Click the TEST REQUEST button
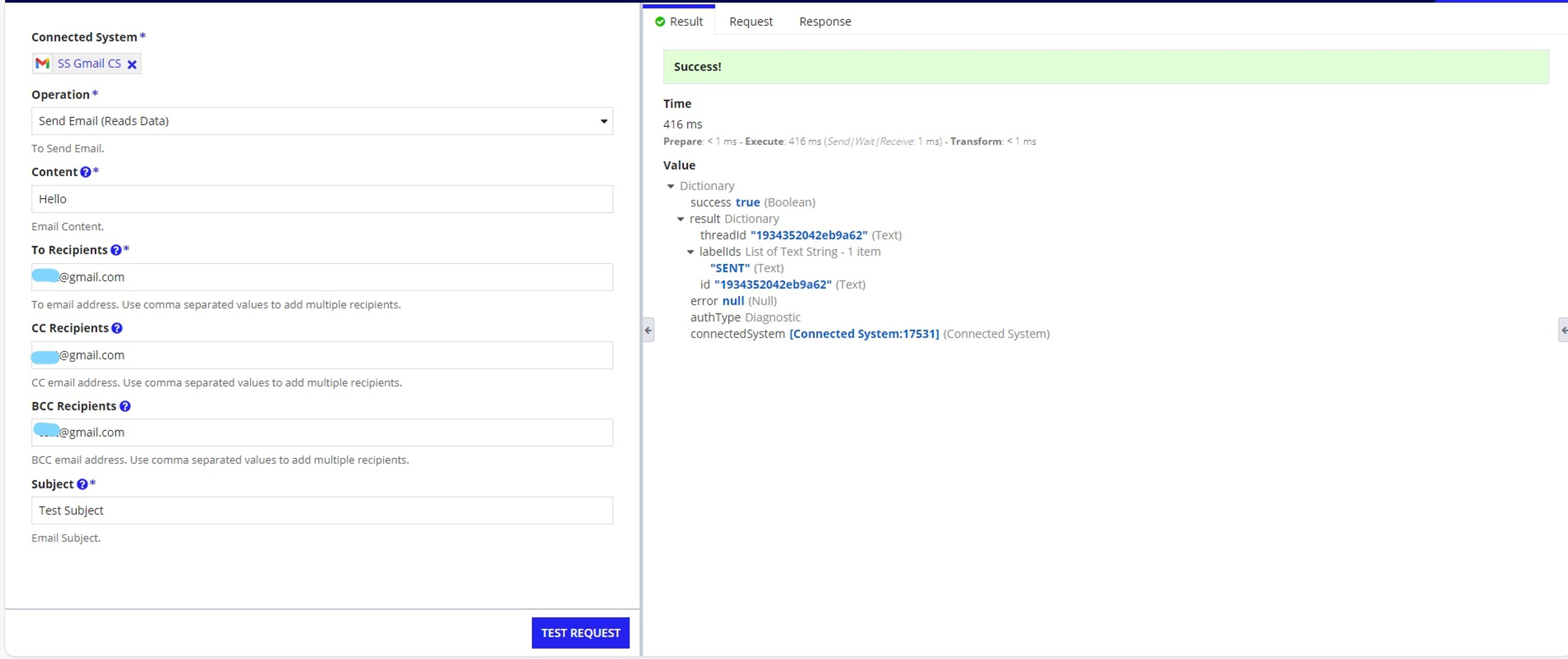Screen dimensions: 1568x659 [580, 633]
